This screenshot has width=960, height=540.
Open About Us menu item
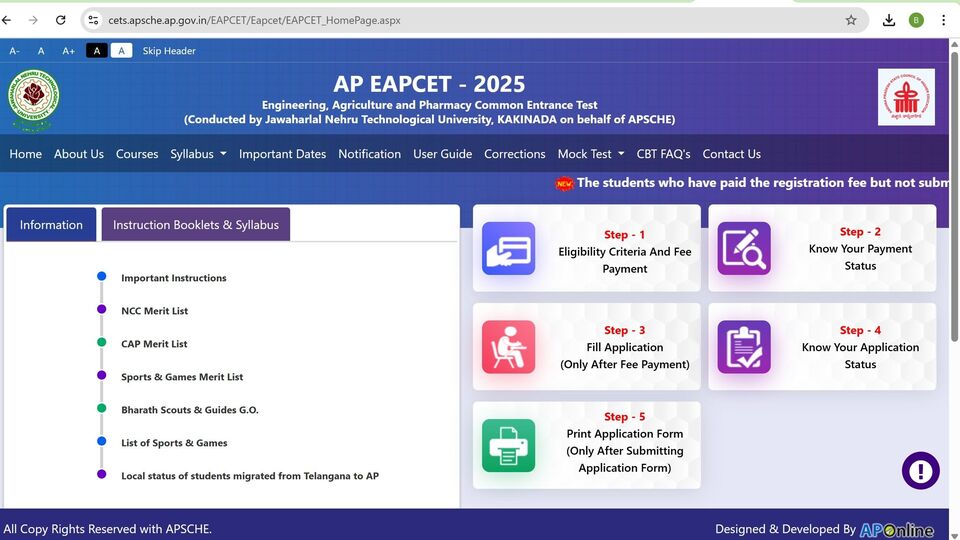79,154
